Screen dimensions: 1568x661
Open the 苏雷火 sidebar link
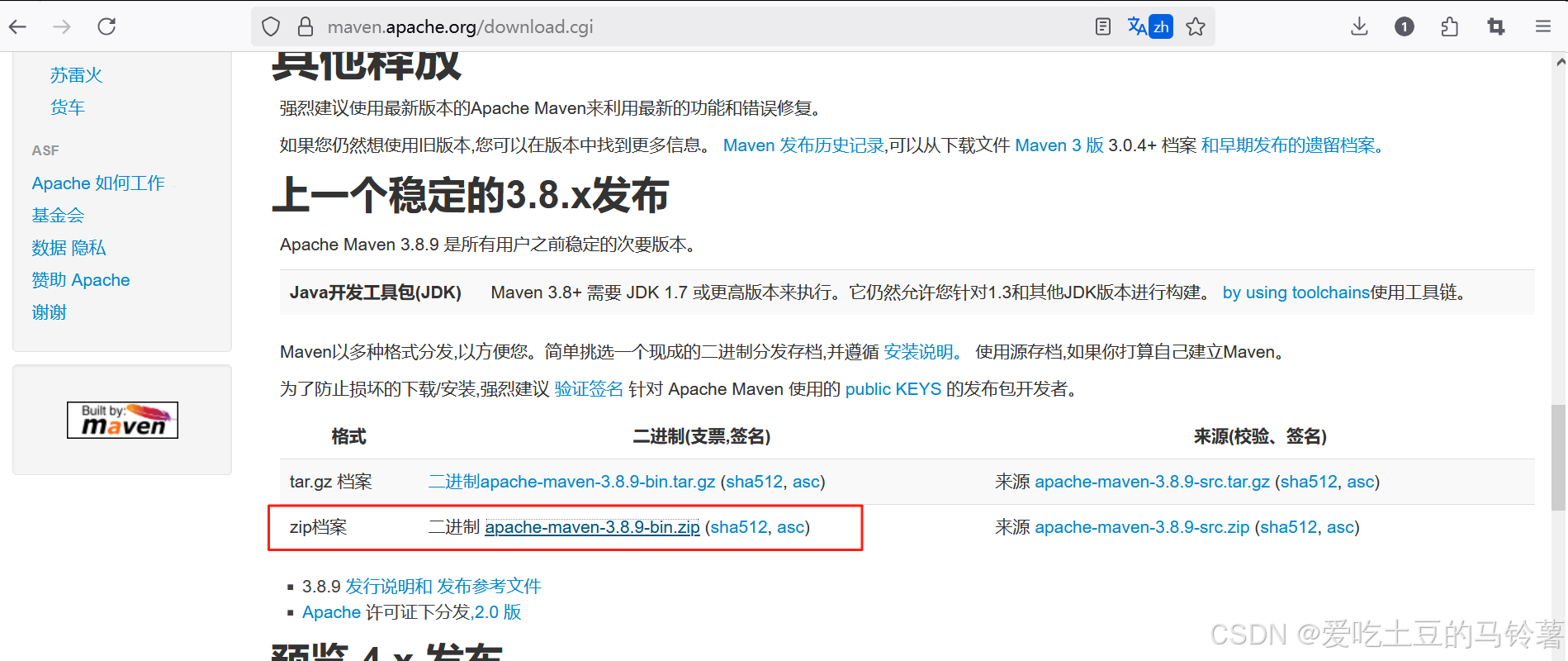pos(76,75)
